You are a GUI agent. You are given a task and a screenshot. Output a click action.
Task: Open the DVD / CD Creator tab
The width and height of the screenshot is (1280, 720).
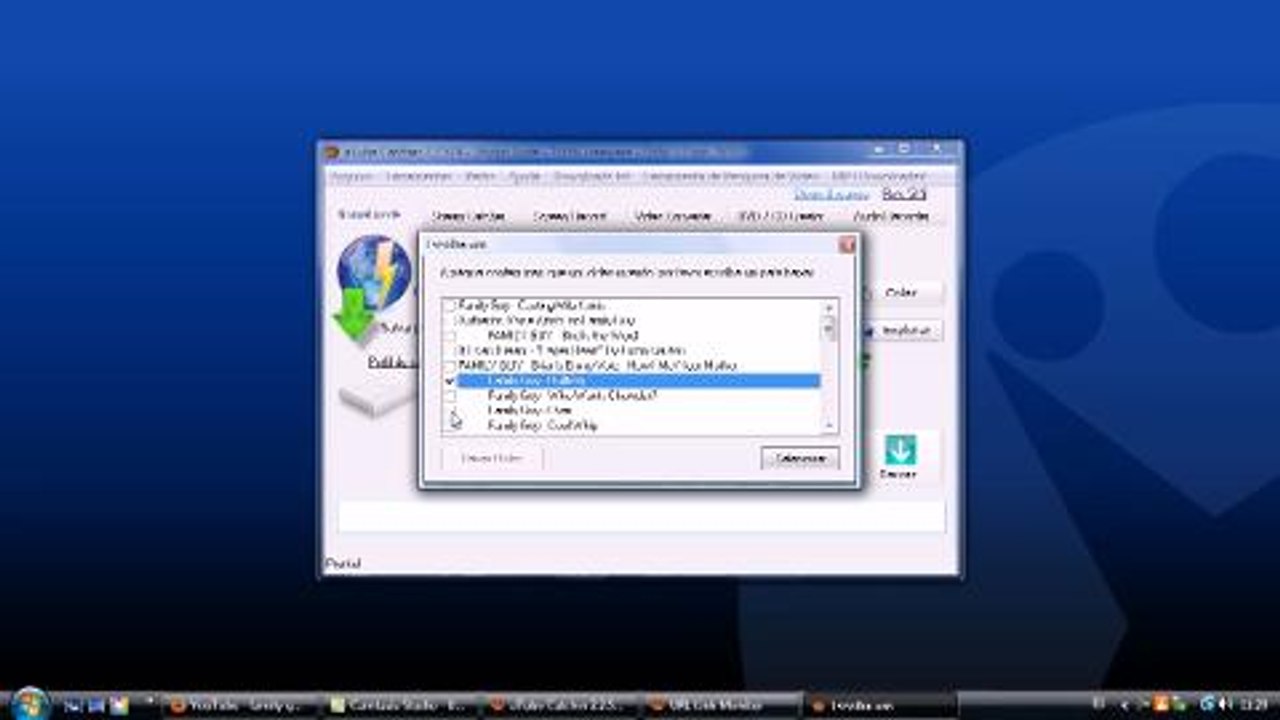click(781, 216)
